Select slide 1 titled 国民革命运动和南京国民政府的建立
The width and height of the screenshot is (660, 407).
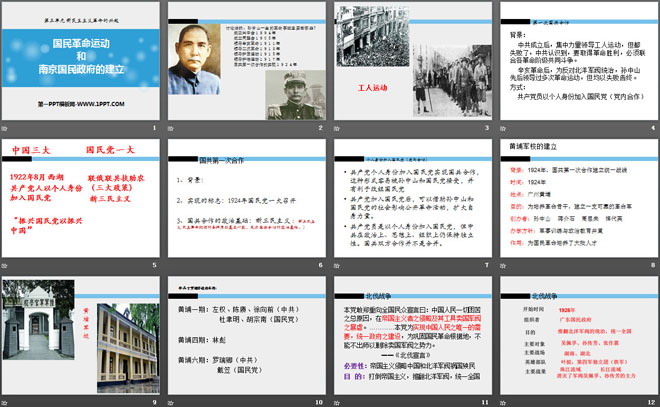82,61
